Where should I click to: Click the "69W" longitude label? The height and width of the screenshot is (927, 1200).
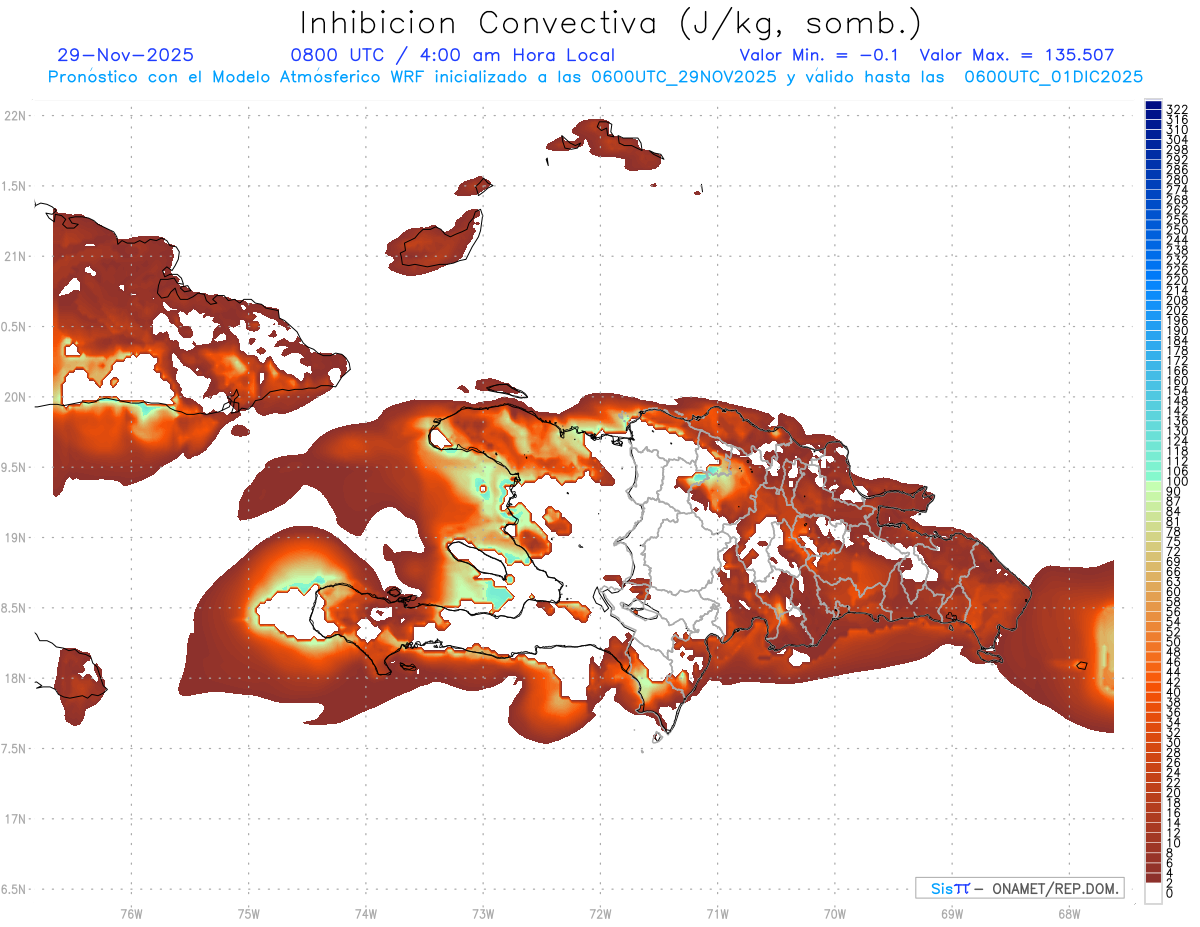point(951,913)
